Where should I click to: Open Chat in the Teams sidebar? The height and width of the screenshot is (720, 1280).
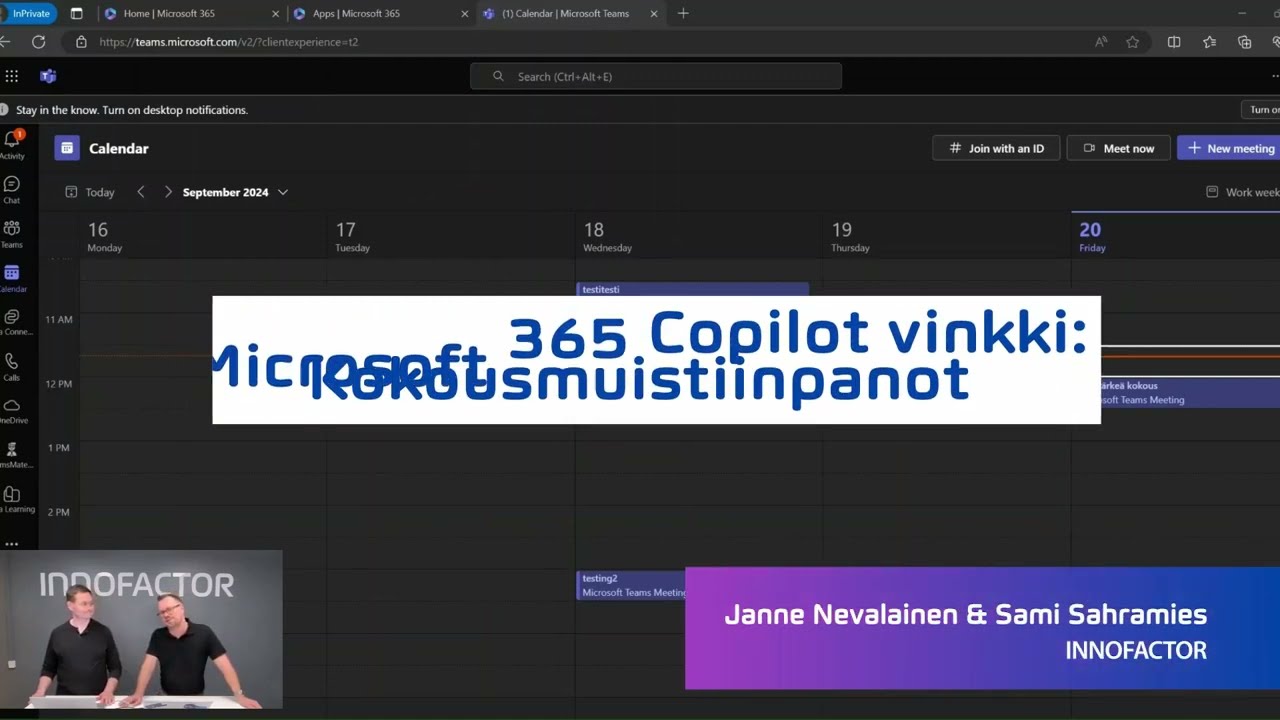12,190
